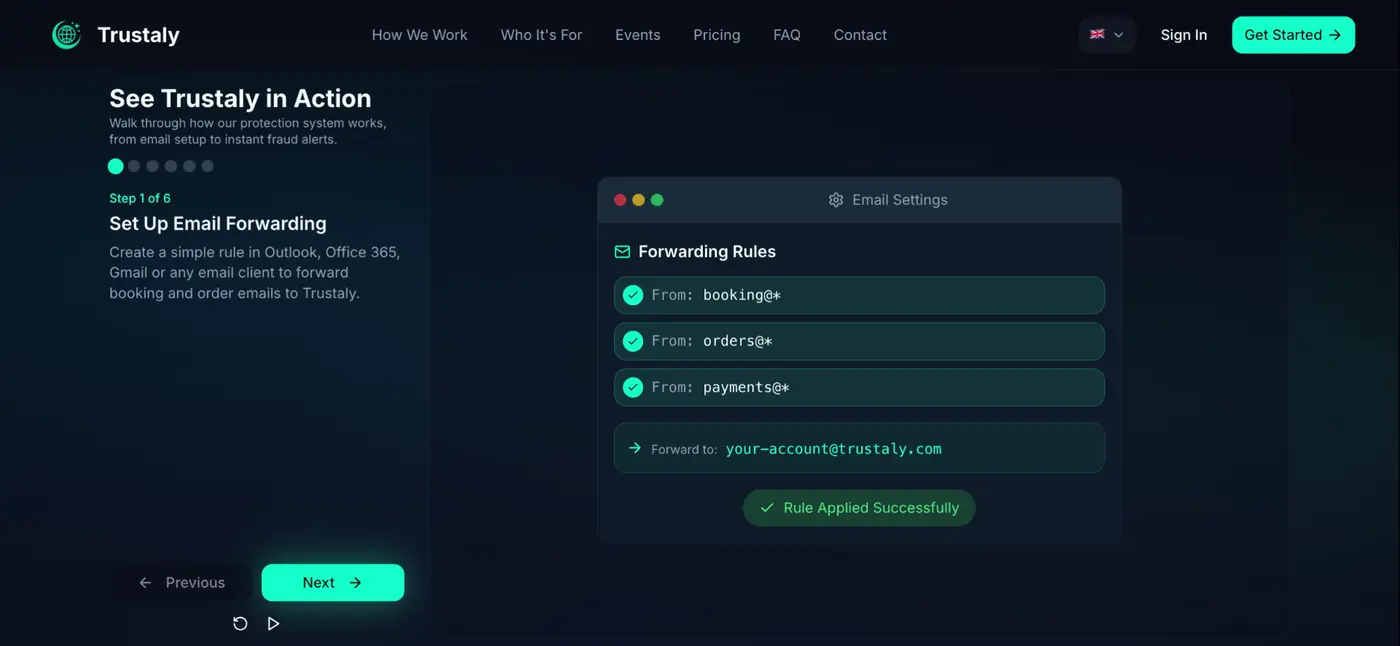Click the Sign In link

[1184, 35]
